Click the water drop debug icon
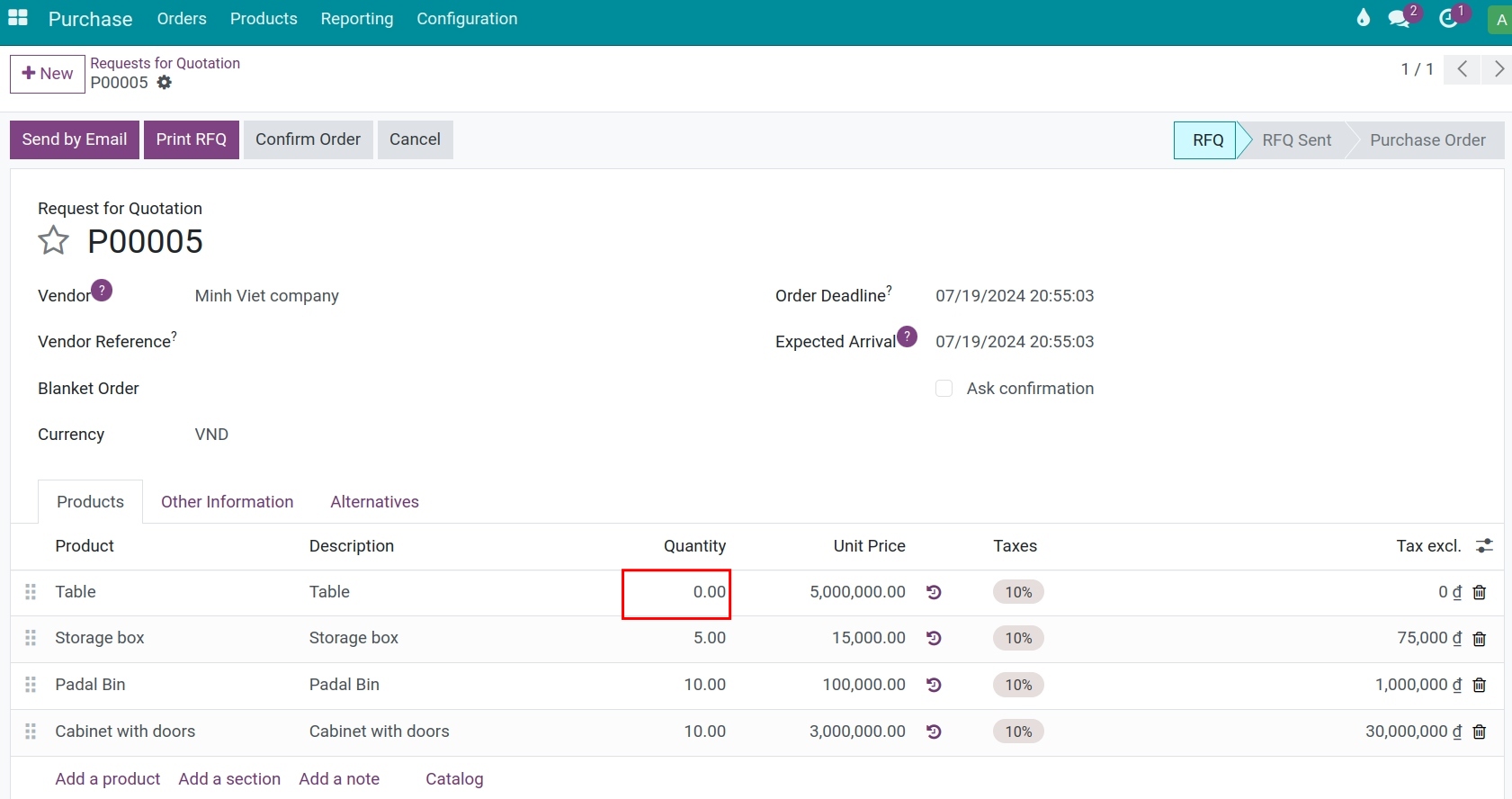 (1364, 18)
